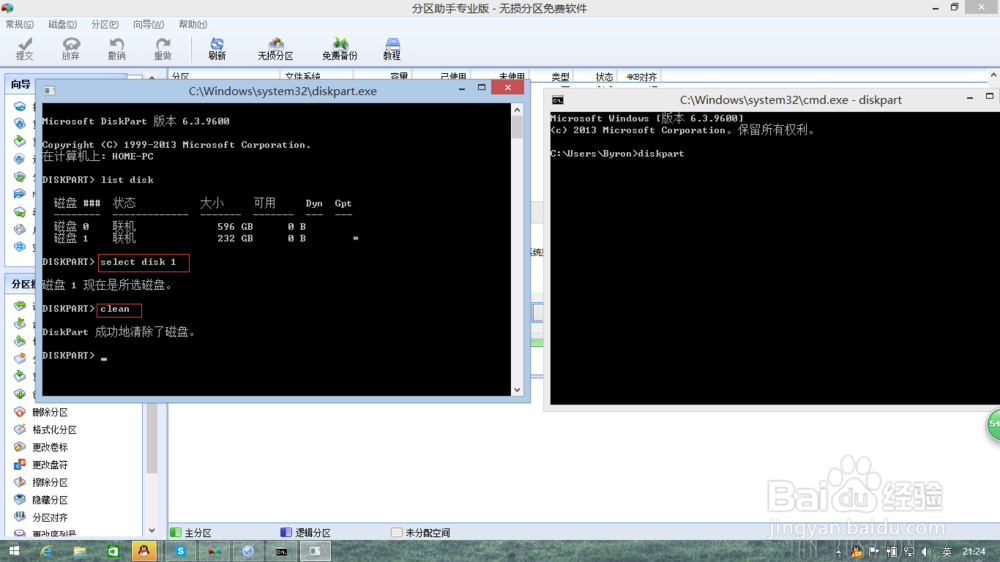1000x562 pixels.
Task: Click volume icon in system tray
Action: pyautogui.click(x=926, y=552)
